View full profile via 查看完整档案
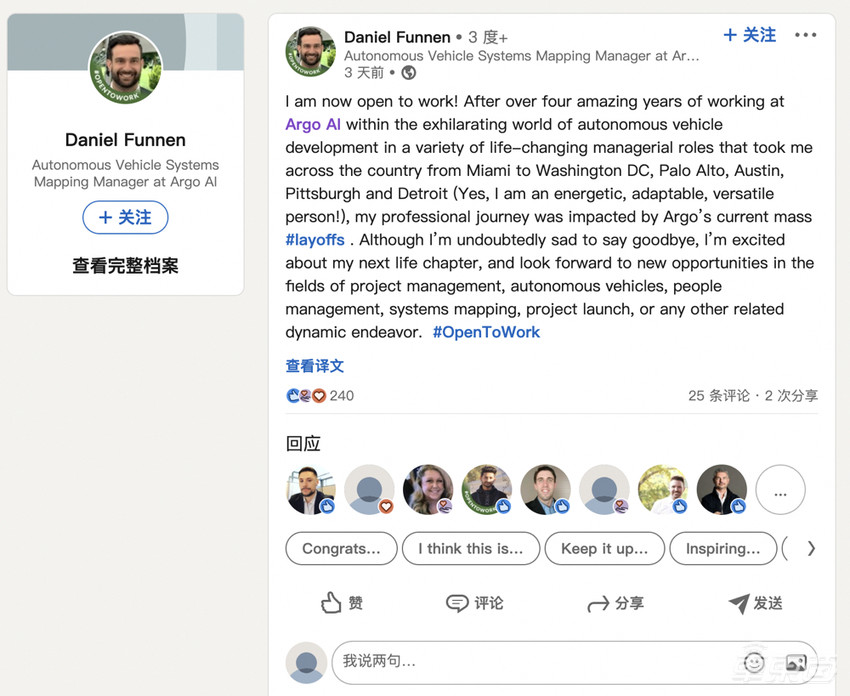 tap(125, 266)
